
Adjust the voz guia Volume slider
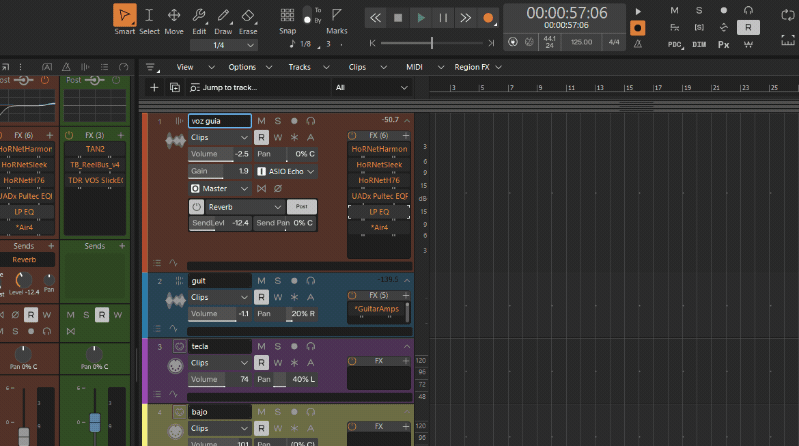point(220,154)
